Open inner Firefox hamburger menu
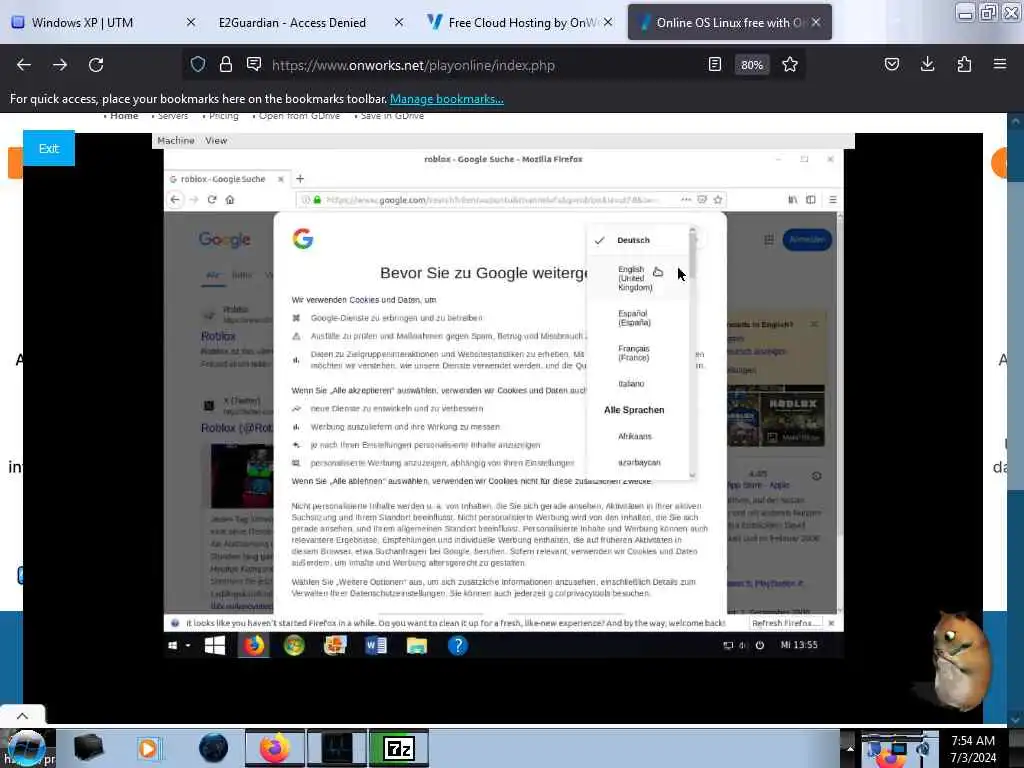 coord(833,200)
